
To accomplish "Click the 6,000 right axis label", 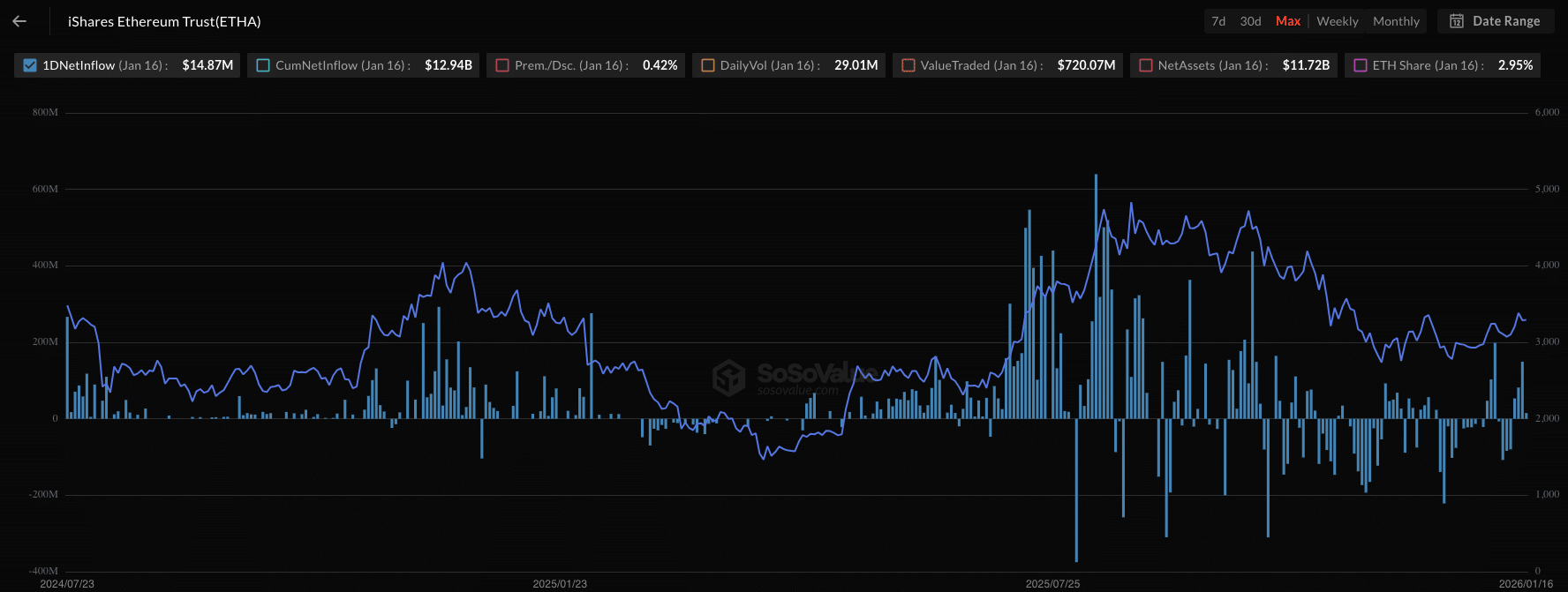I will 1547,112.
